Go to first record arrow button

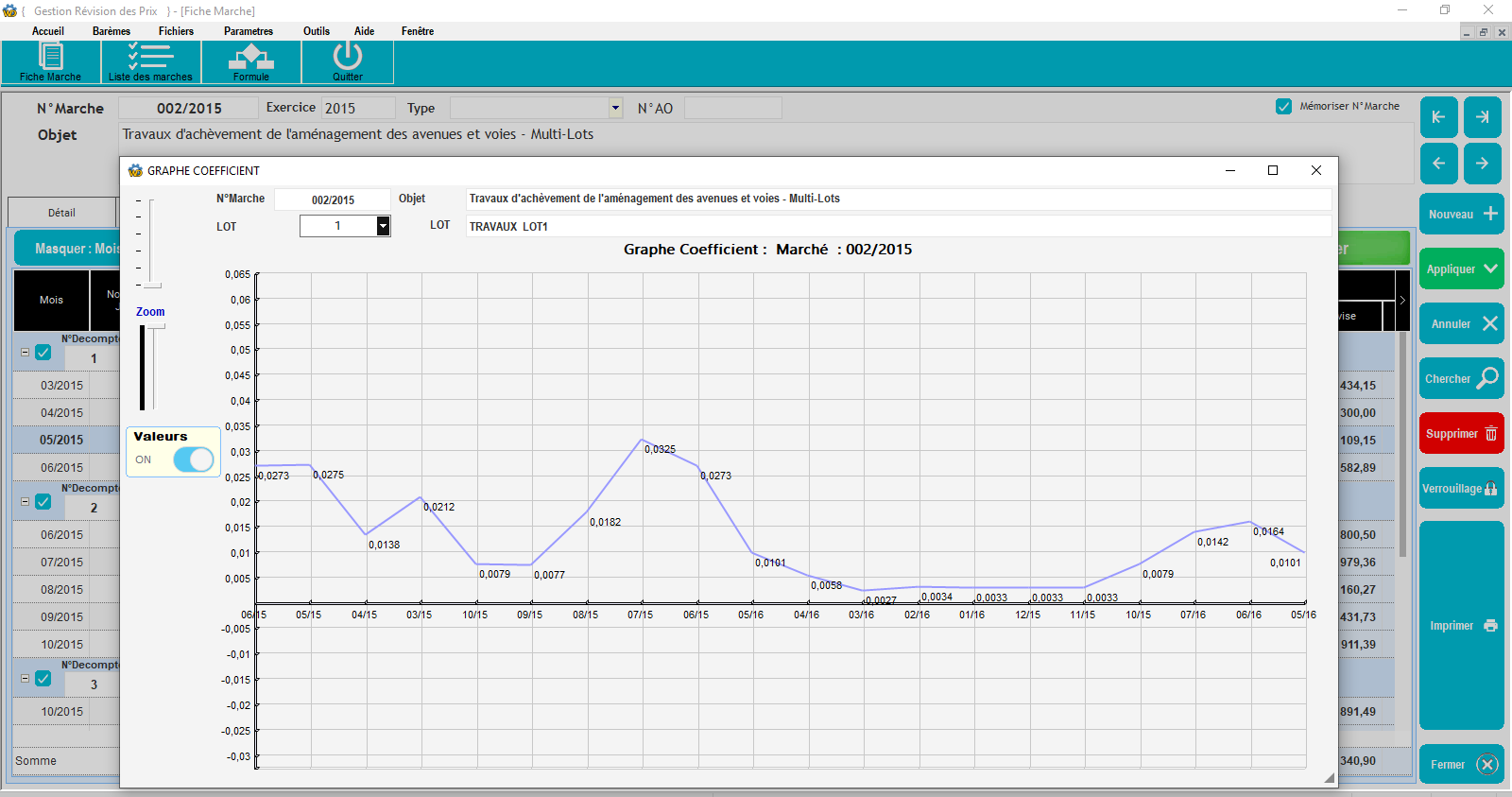click(x=1438, y=117)
